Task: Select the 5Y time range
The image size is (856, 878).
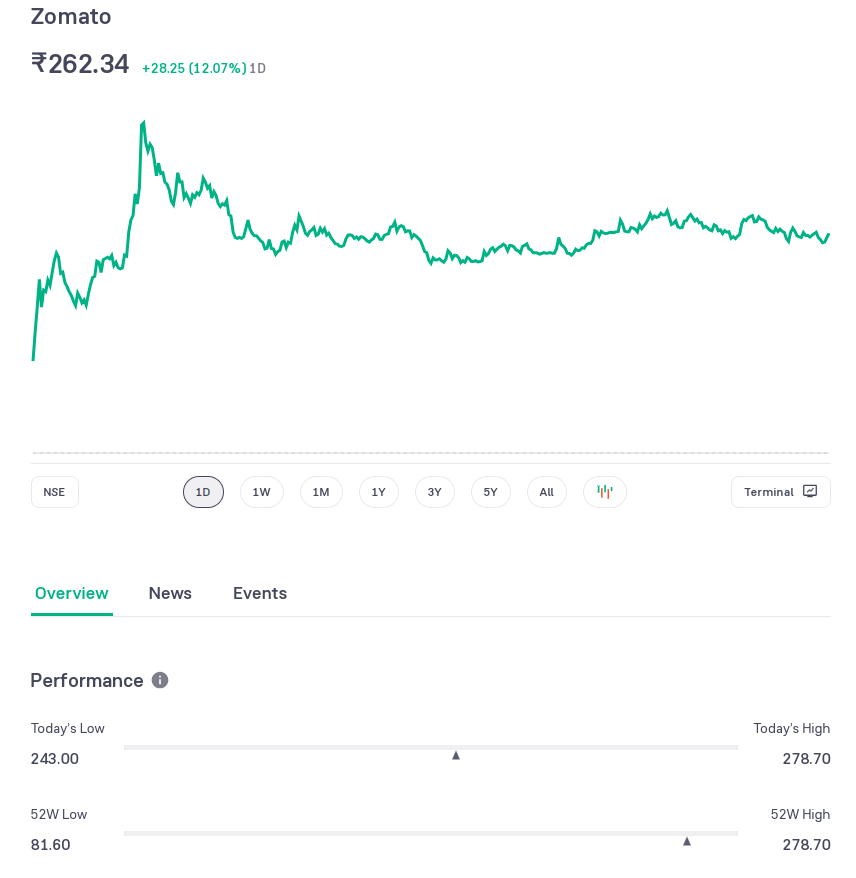Action: tap(491, 492)
